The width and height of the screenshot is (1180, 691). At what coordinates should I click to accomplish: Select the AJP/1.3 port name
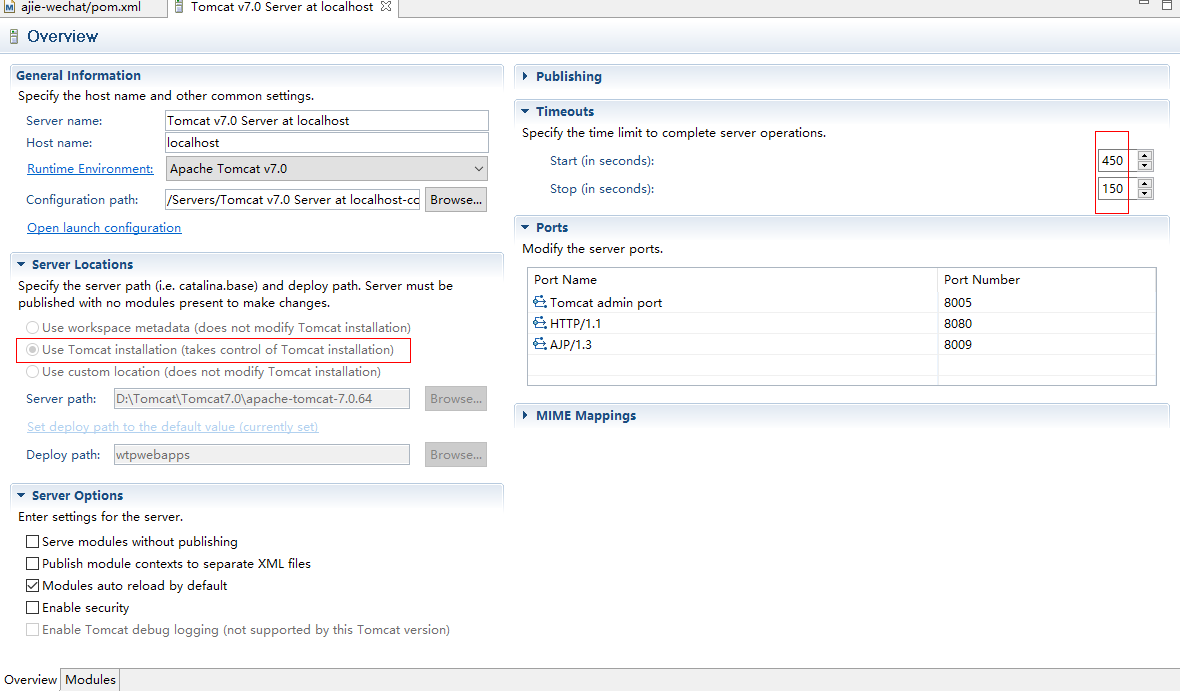570,345
